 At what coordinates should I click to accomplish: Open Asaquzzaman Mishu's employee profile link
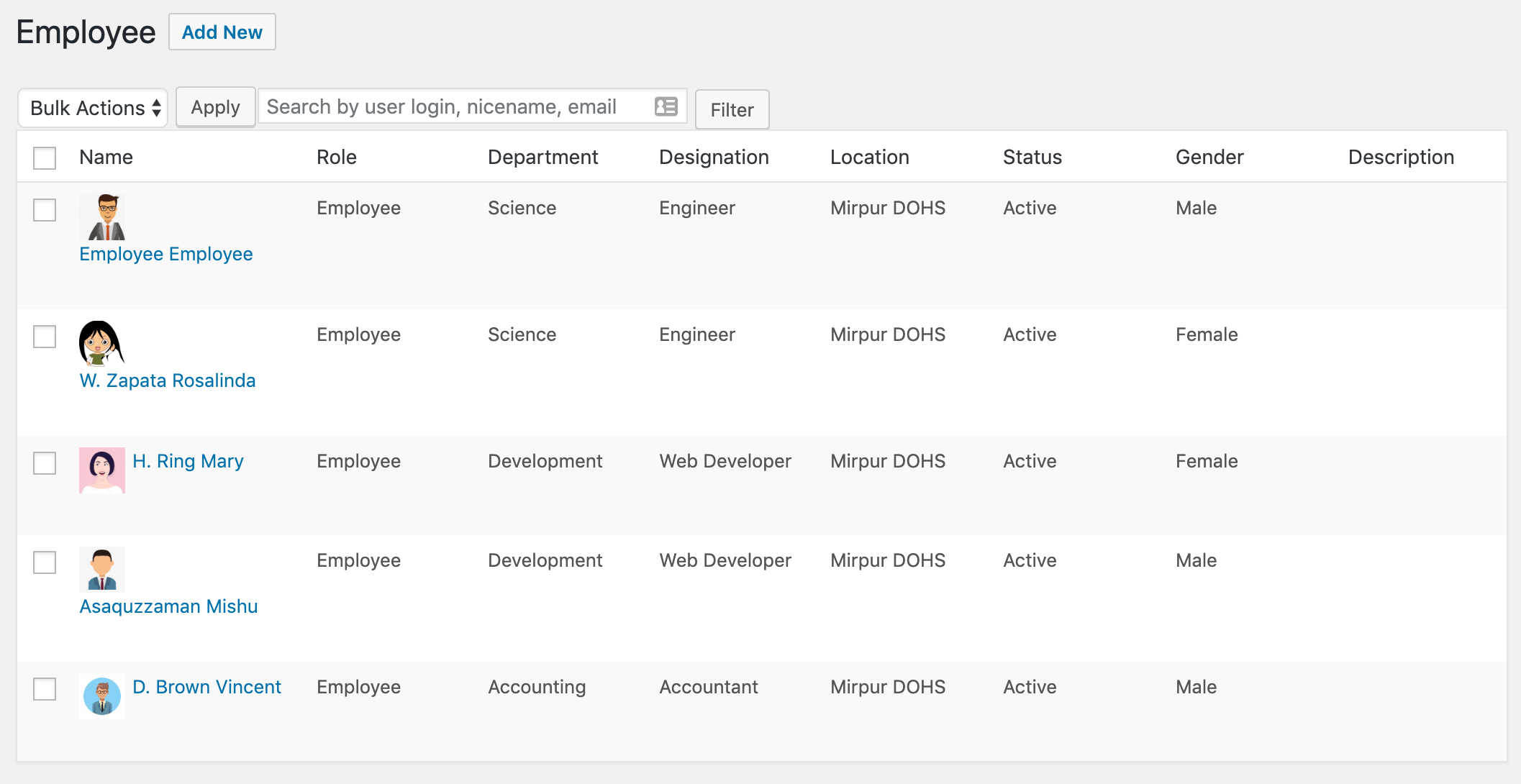(x=168, y=606)
